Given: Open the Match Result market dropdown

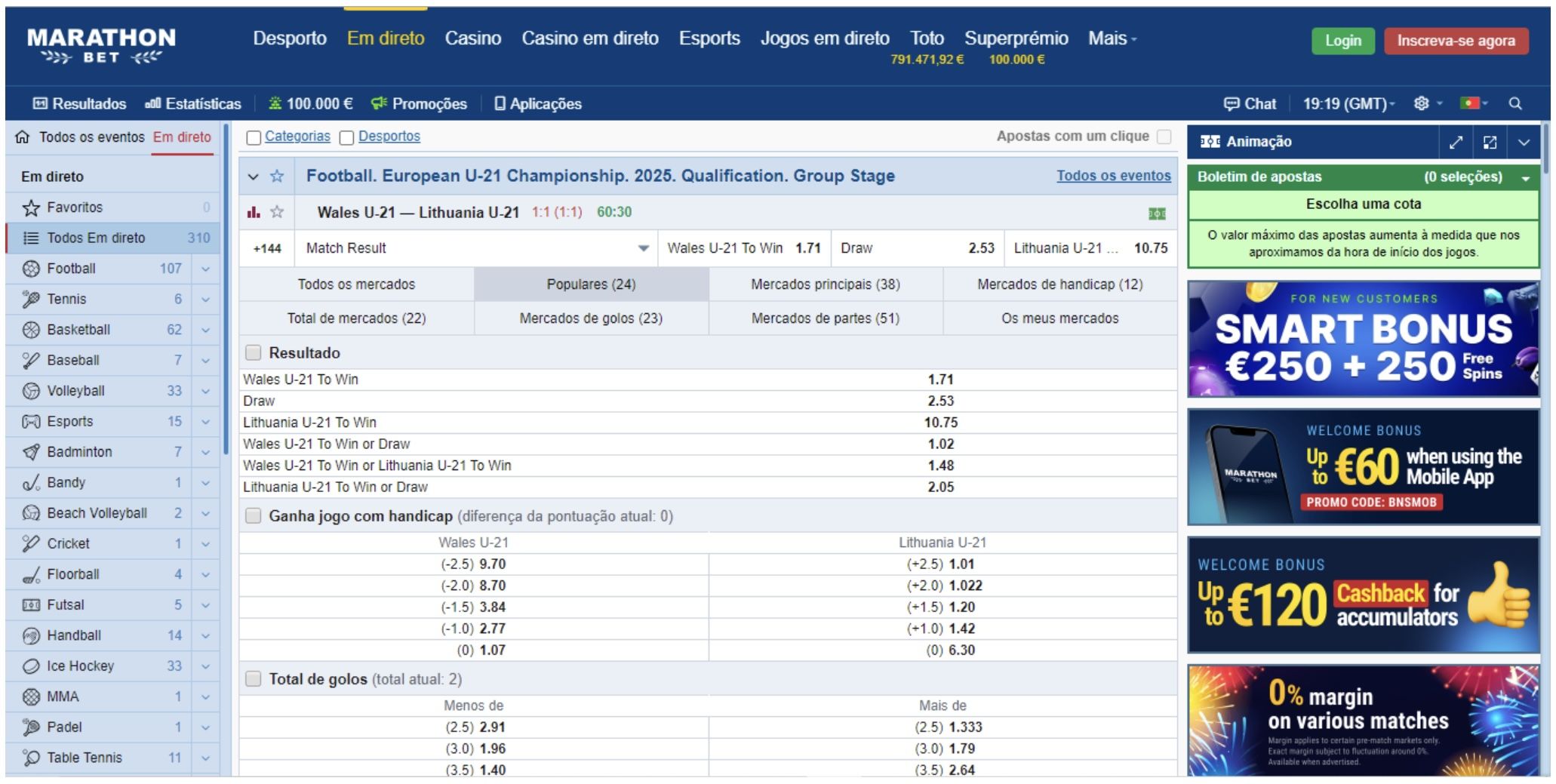Looking at the screenshot, I should 643,248.
